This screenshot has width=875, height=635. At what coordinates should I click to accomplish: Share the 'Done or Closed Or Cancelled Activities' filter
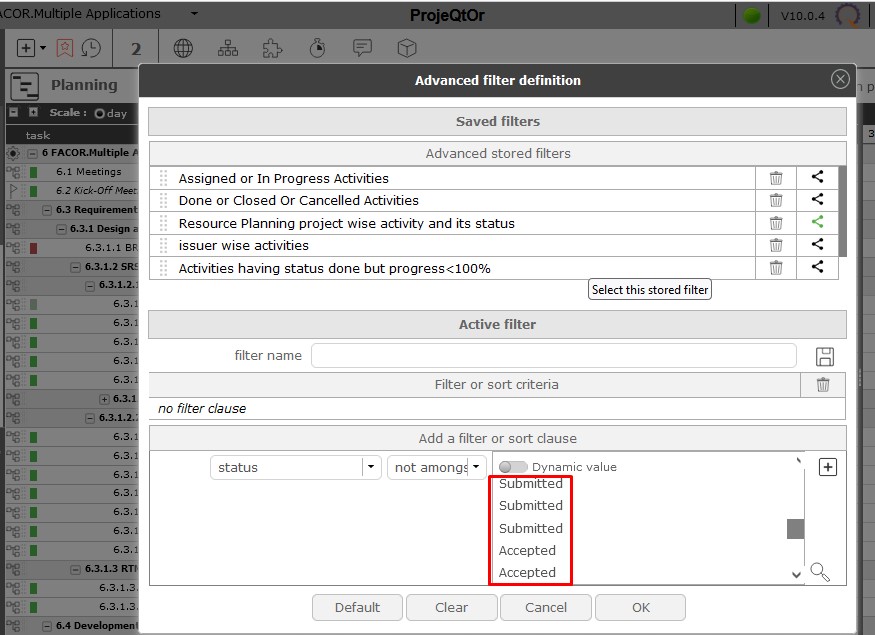817,200
